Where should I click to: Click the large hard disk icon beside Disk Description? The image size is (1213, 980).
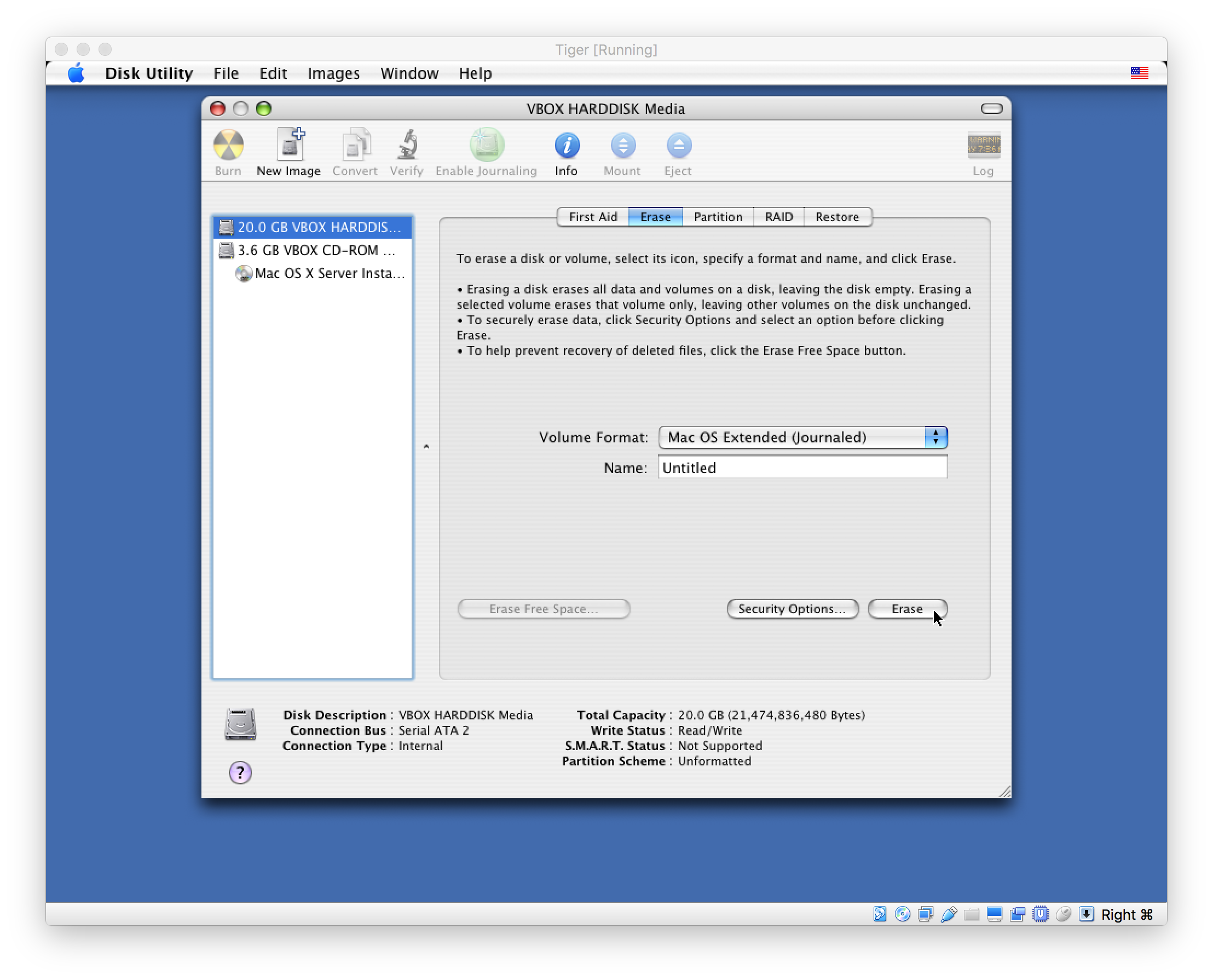(x=240, y=724)
